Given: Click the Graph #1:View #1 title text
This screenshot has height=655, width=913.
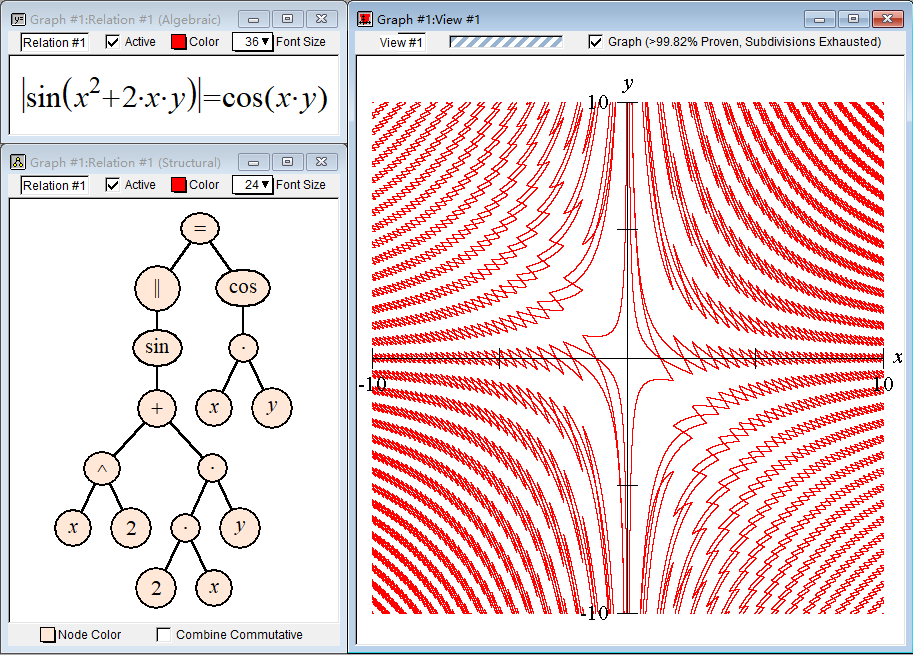Looking at the screenshot, I should 429,19.
